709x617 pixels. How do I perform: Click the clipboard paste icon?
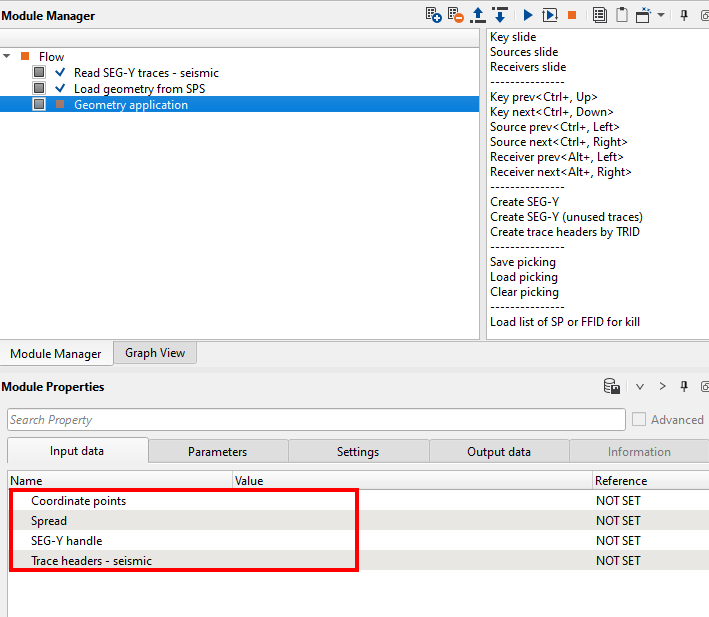(x=622, y=15)
